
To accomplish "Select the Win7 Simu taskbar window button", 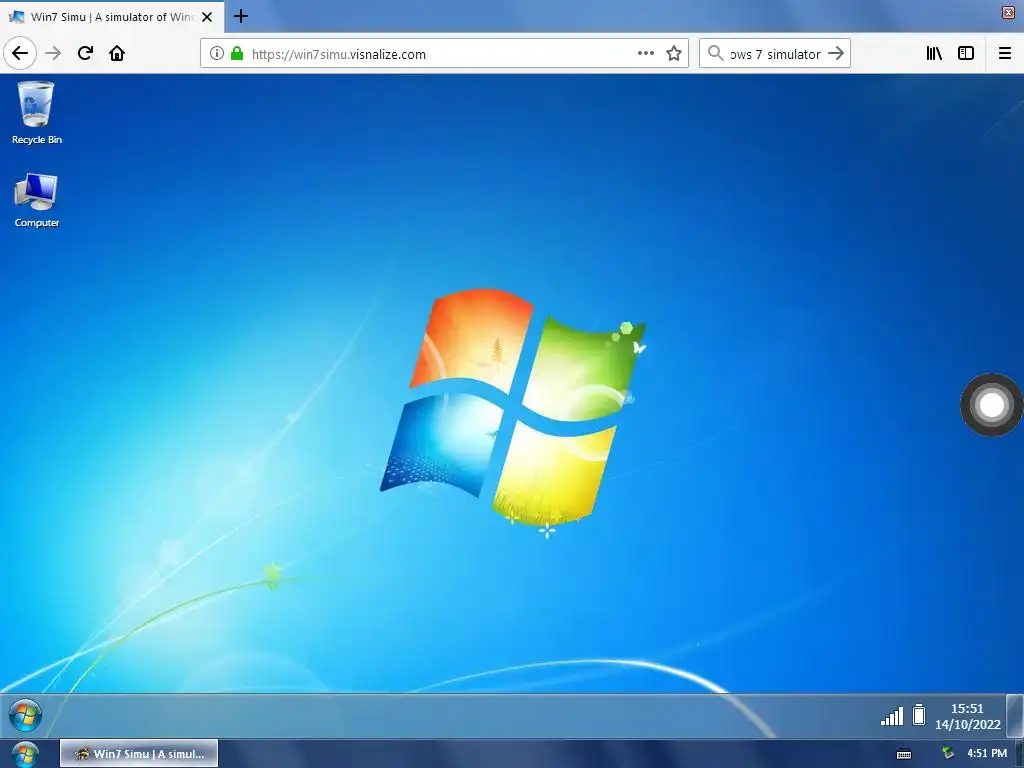I will 139,754.
